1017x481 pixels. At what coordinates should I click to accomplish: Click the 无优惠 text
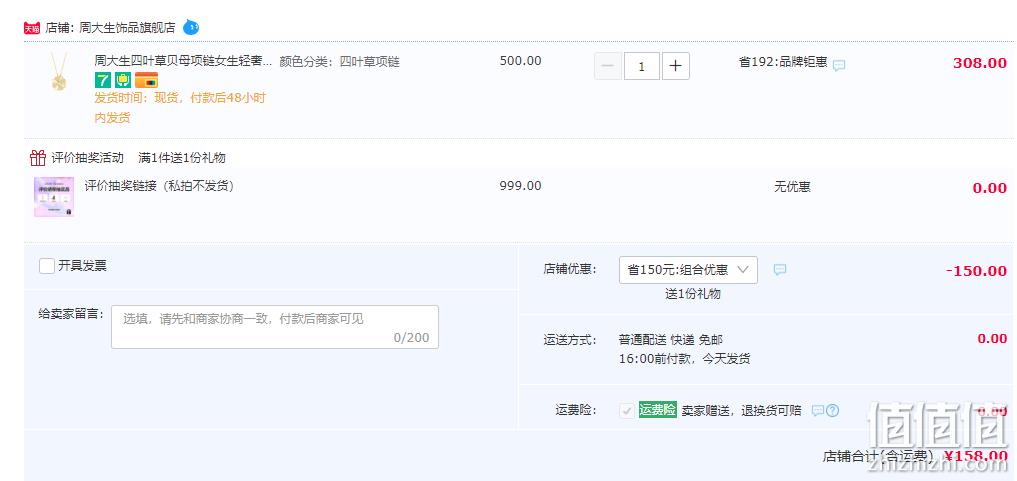(x=792, y=187)
